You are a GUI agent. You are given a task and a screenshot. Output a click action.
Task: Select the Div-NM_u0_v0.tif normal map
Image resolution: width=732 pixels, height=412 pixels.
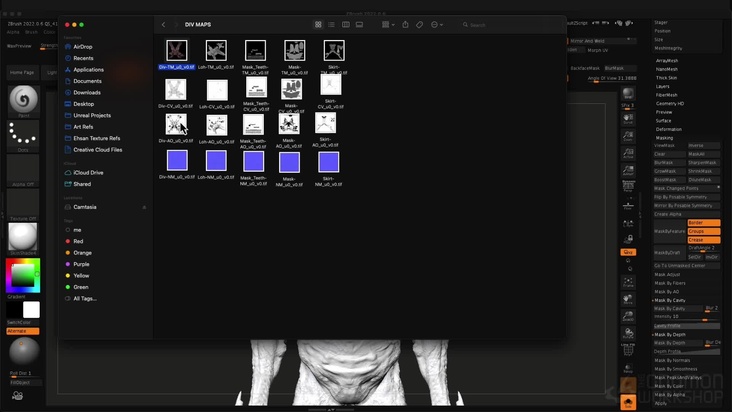(177, 161)
